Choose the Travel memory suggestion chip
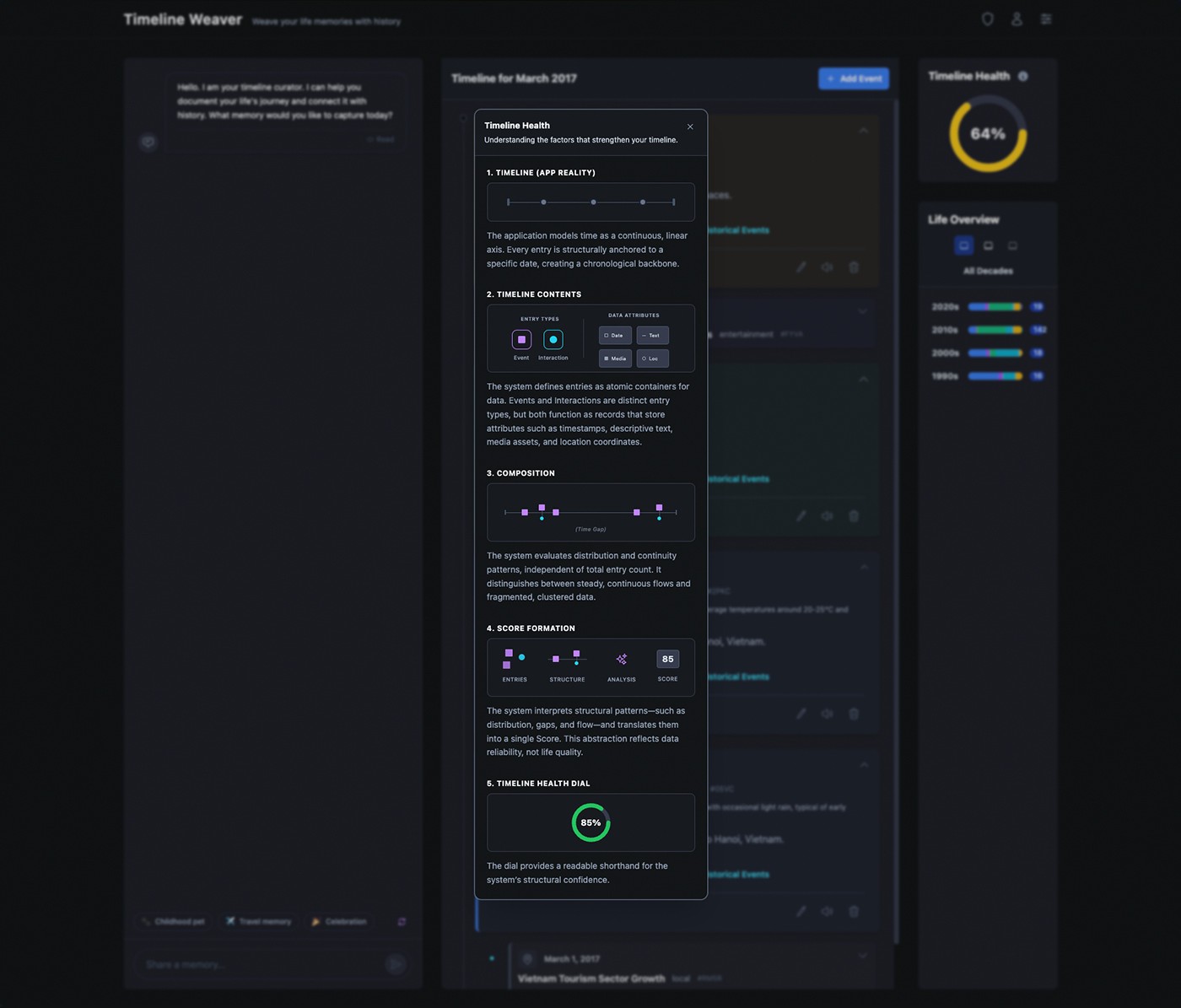 pyautogui.click(x=258, y=921)
